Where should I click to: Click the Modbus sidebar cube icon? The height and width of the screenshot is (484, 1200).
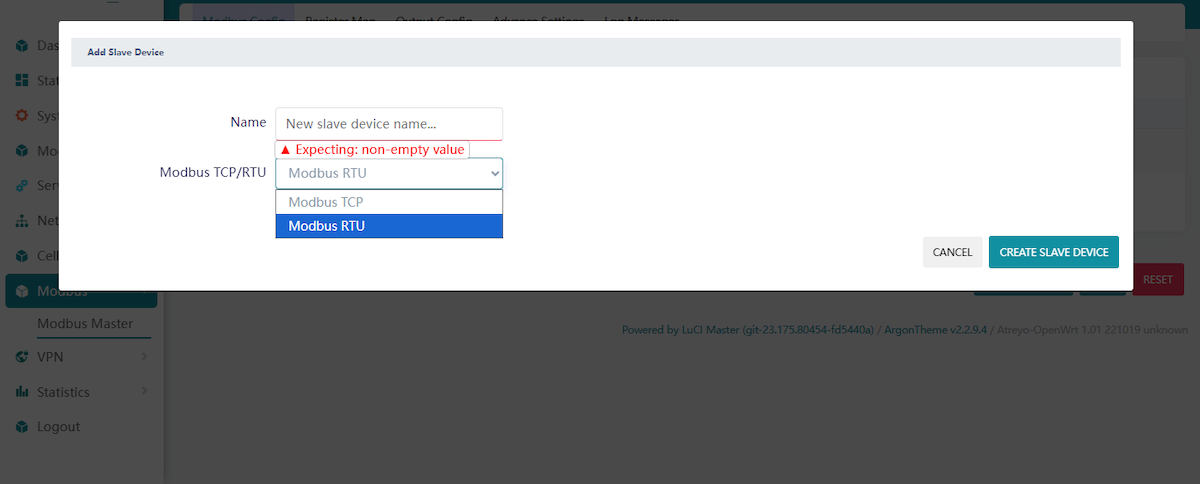point(22,292)
